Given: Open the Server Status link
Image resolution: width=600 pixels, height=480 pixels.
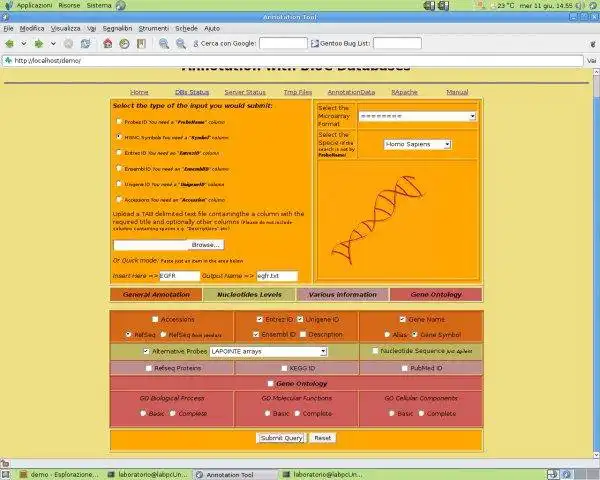Looking at the screenshot, I should pyautogui.click(x=245, y=92).
